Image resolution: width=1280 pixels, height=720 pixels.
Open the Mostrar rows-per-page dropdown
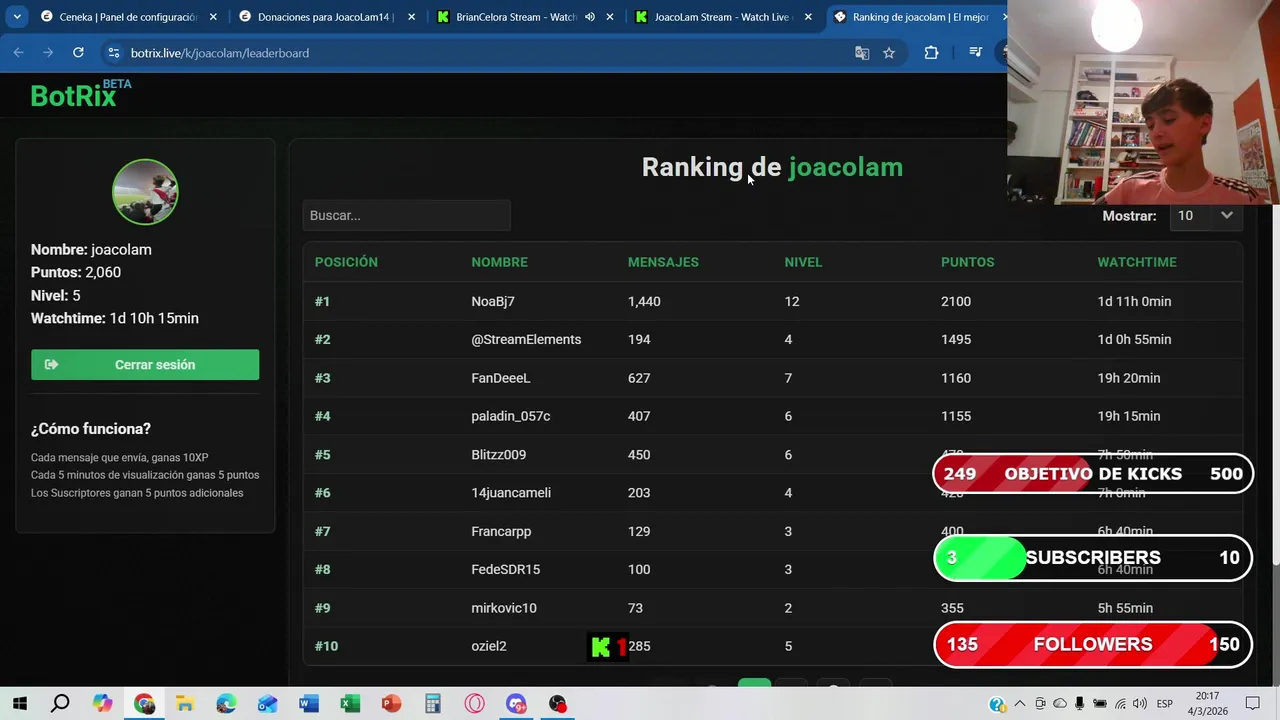tap(1206, 215)
